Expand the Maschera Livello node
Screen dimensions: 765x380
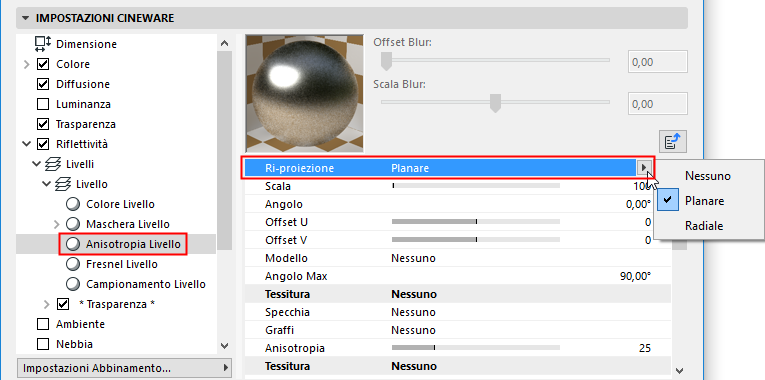pyautogui.click(x=56, y=224)
